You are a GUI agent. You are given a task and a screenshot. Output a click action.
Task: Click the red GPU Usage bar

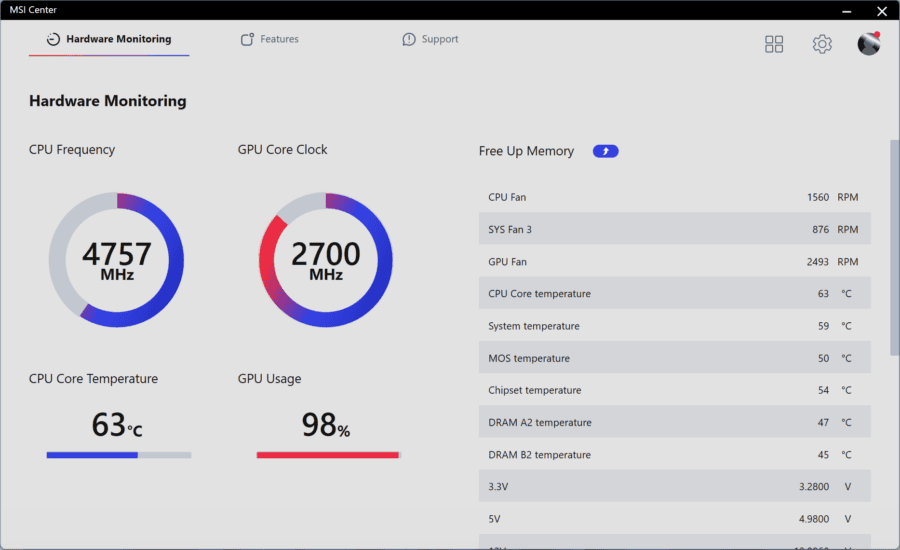click(x=328, y=455)
